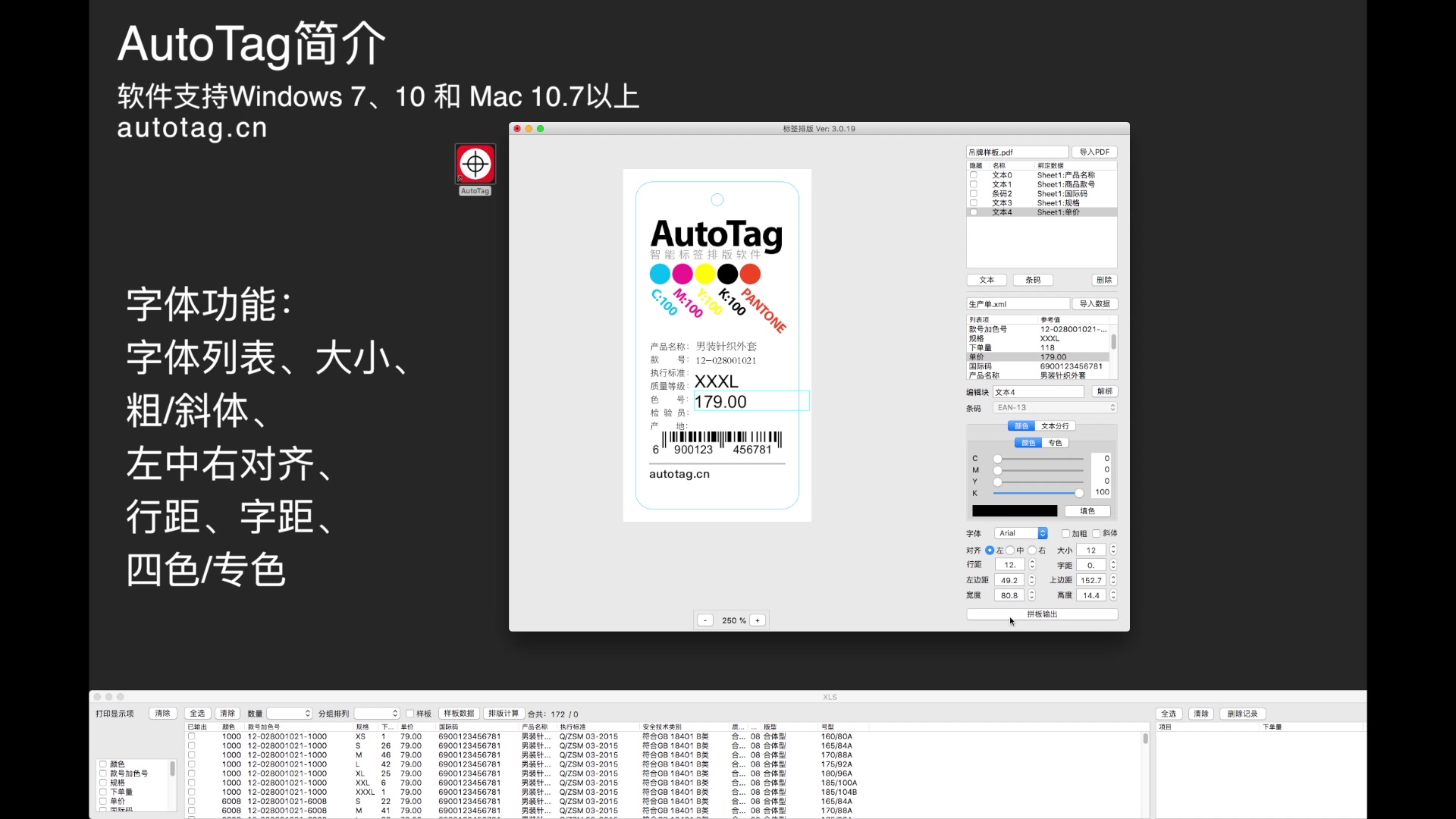Open the 数量 dropdown in XLS window
The image size is (1456, 819).
pos(289,714)
